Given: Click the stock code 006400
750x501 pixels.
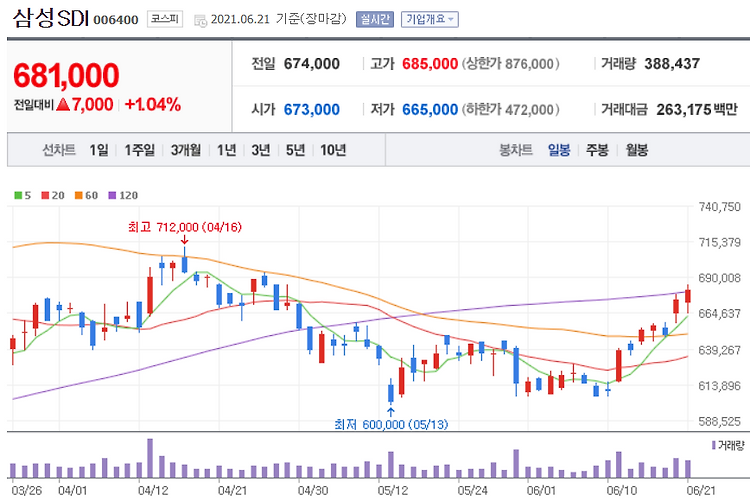Looking at the screenshot, I should coord(116,20).
